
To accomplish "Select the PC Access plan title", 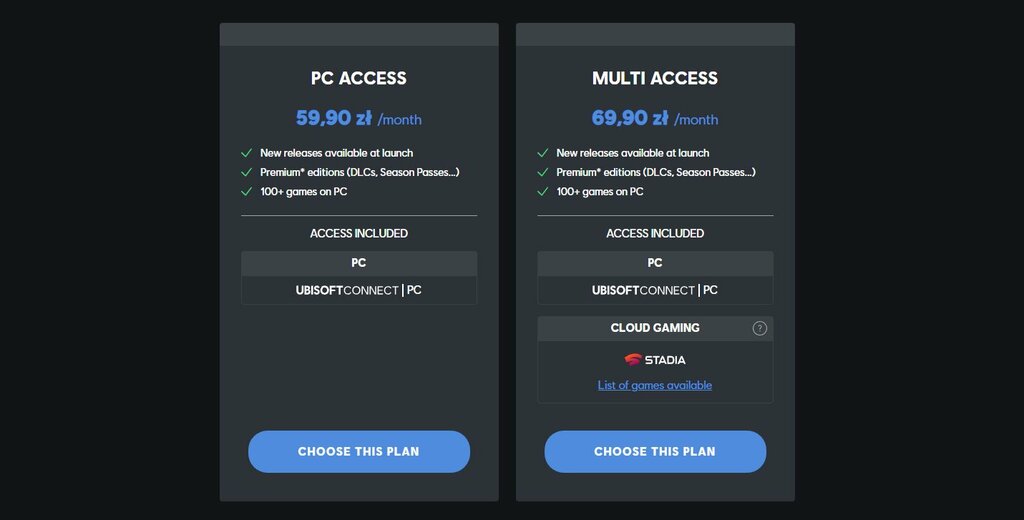I will 359,78.
